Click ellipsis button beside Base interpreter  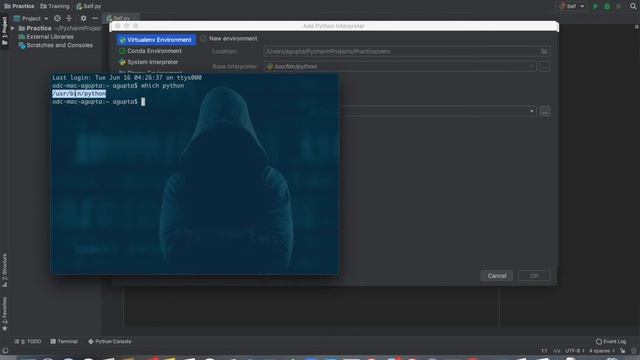tap(544, 67)
